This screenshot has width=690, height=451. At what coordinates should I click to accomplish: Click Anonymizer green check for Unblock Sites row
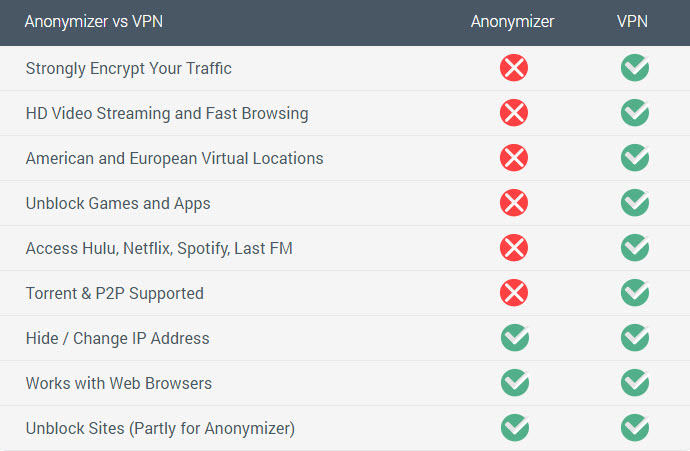tap(515, 428)
